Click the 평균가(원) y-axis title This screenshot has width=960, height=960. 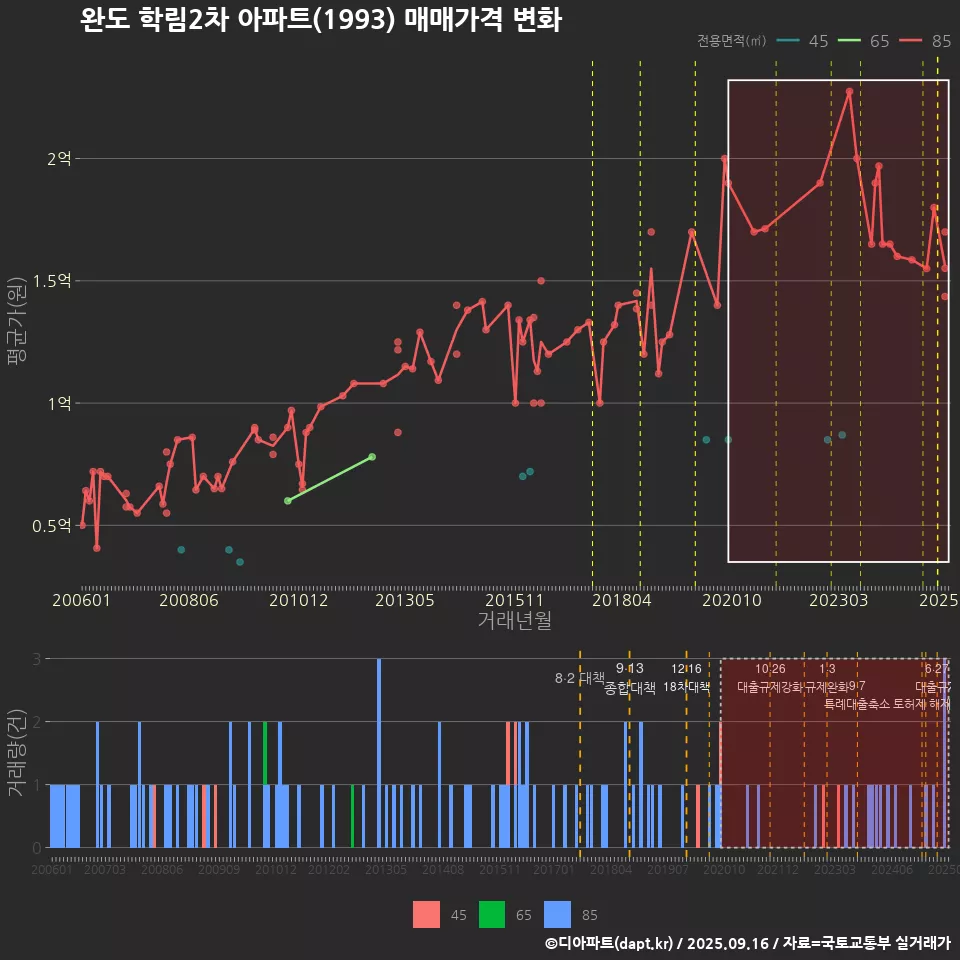point(17,321)
